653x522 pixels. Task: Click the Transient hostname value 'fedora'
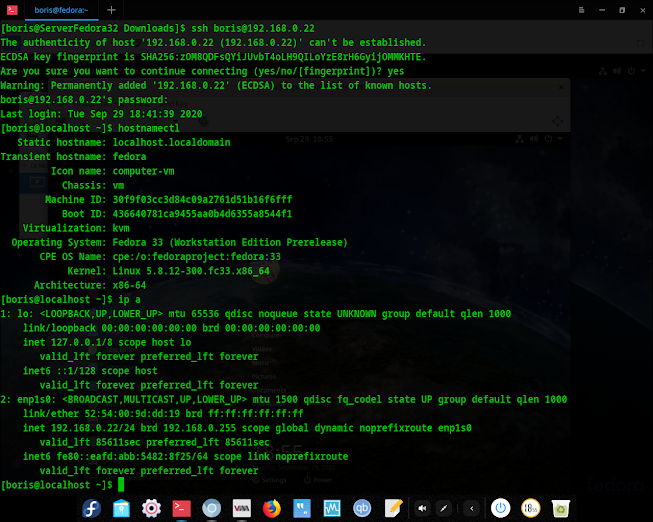click(x=129, y=157)
